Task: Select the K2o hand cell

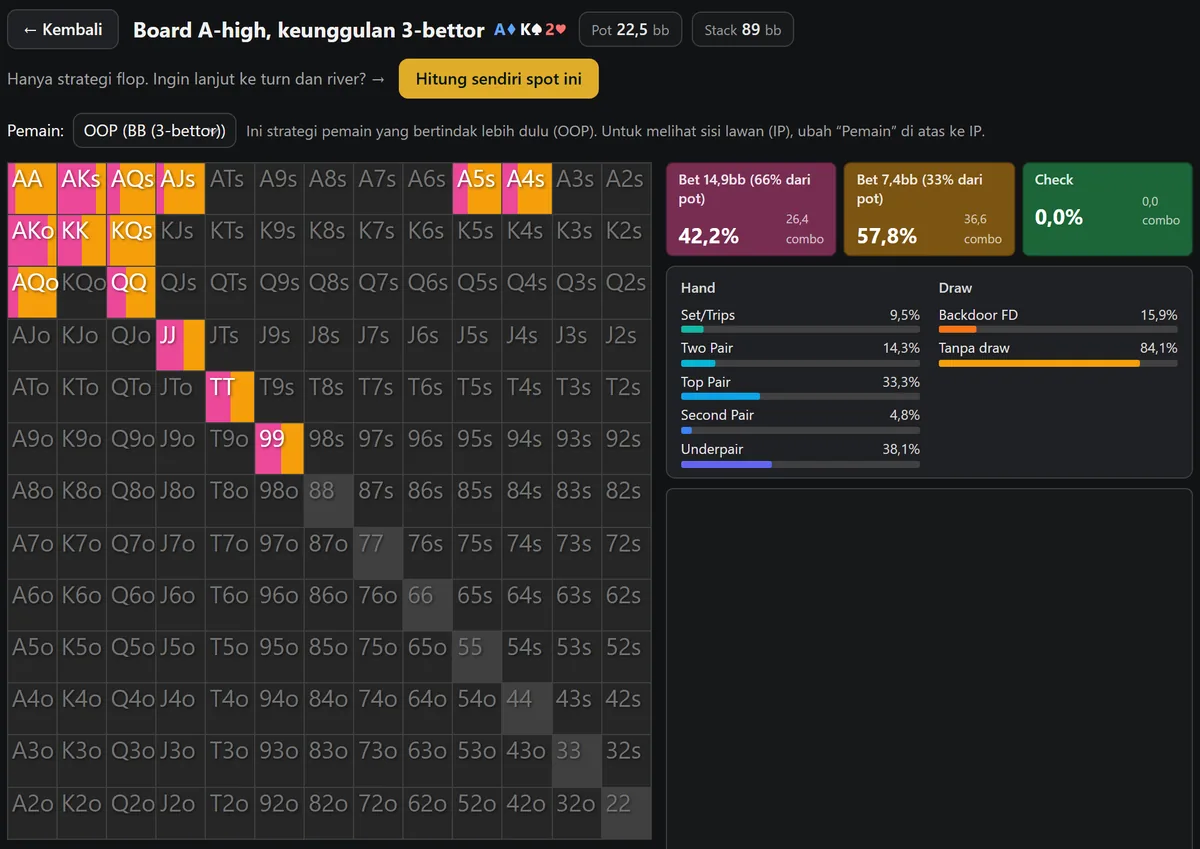Action: 82,813
